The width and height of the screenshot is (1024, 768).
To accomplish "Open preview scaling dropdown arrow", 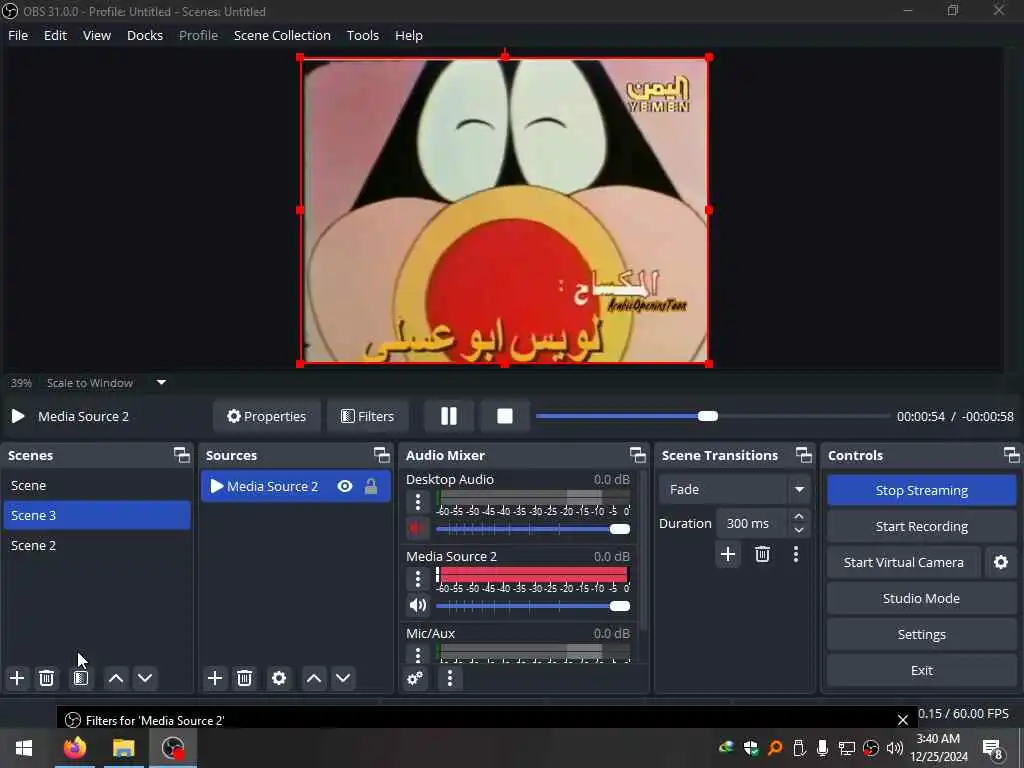I will tap(161, 383).
